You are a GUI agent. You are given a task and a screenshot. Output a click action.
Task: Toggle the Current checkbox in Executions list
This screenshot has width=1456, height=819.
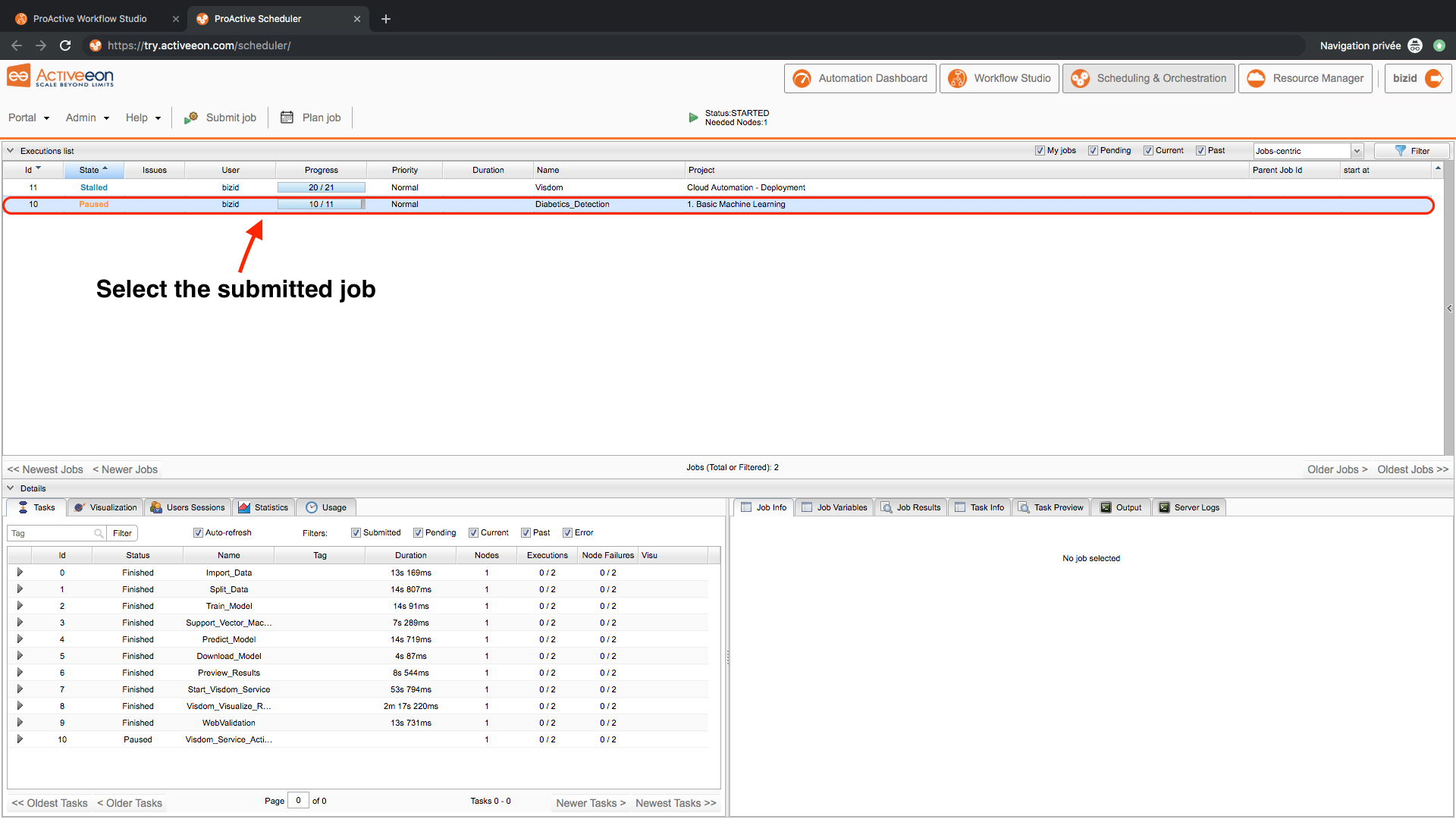pyautogui.click(x=1148, y=150)
